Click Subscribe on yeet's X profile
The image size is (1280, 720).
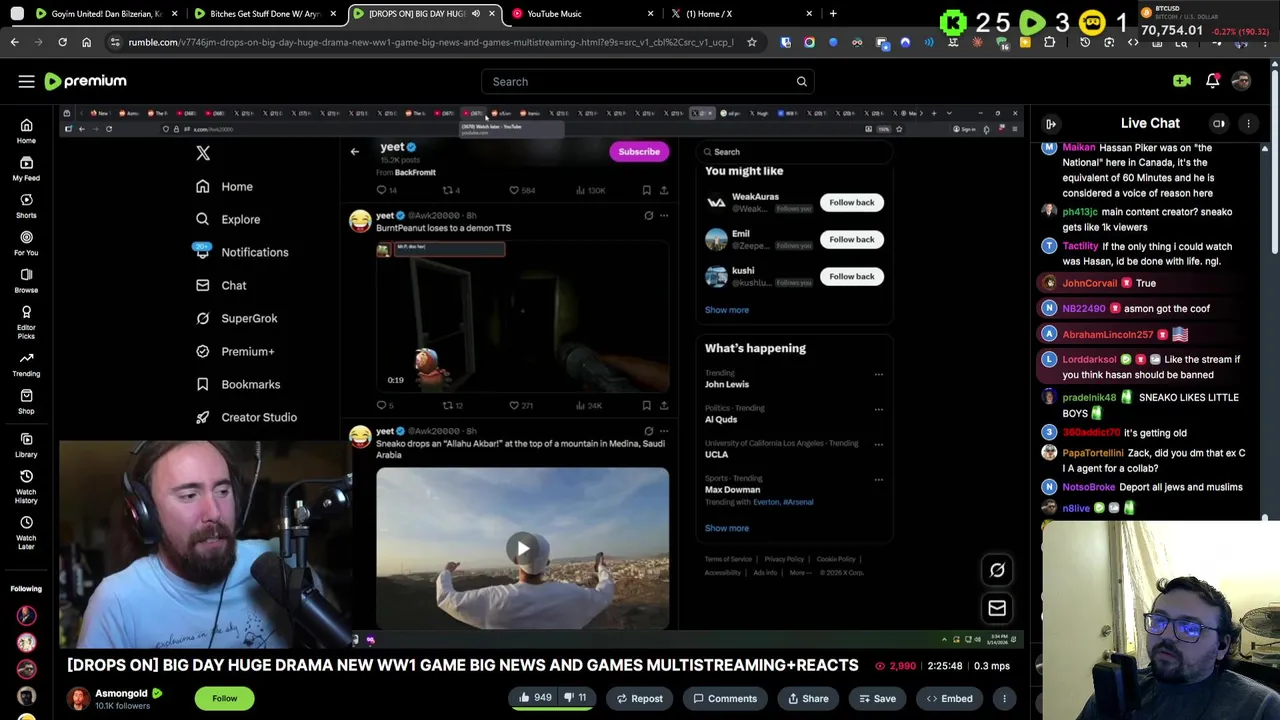[639, 151]
